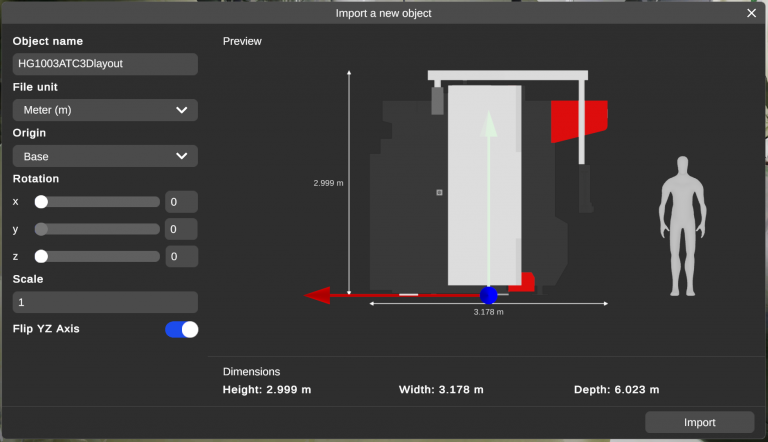Open the File unit dropdown
The height and width of the screenshot is (442, 768).
click(105, 110)
